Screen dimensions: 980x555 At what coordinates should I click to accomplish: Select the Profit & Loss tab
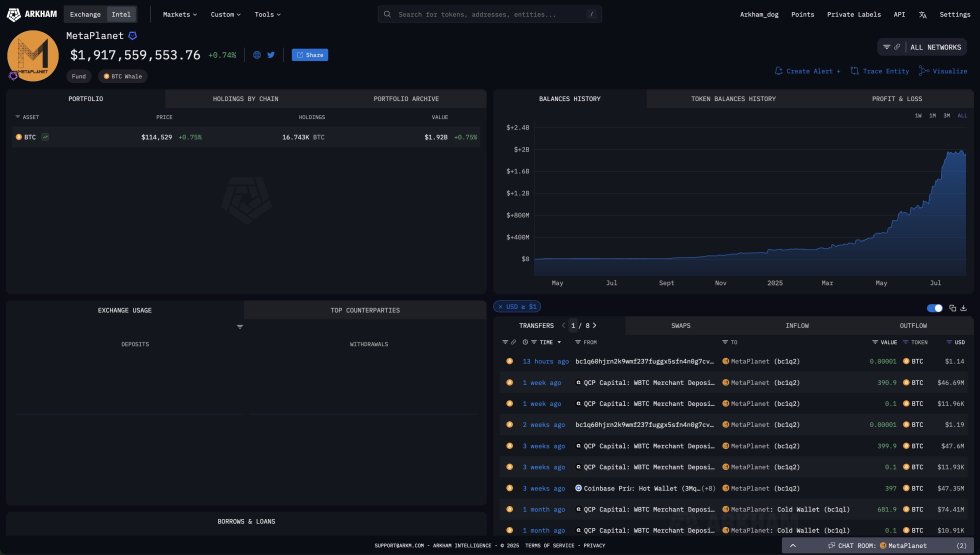click(897, 99)
